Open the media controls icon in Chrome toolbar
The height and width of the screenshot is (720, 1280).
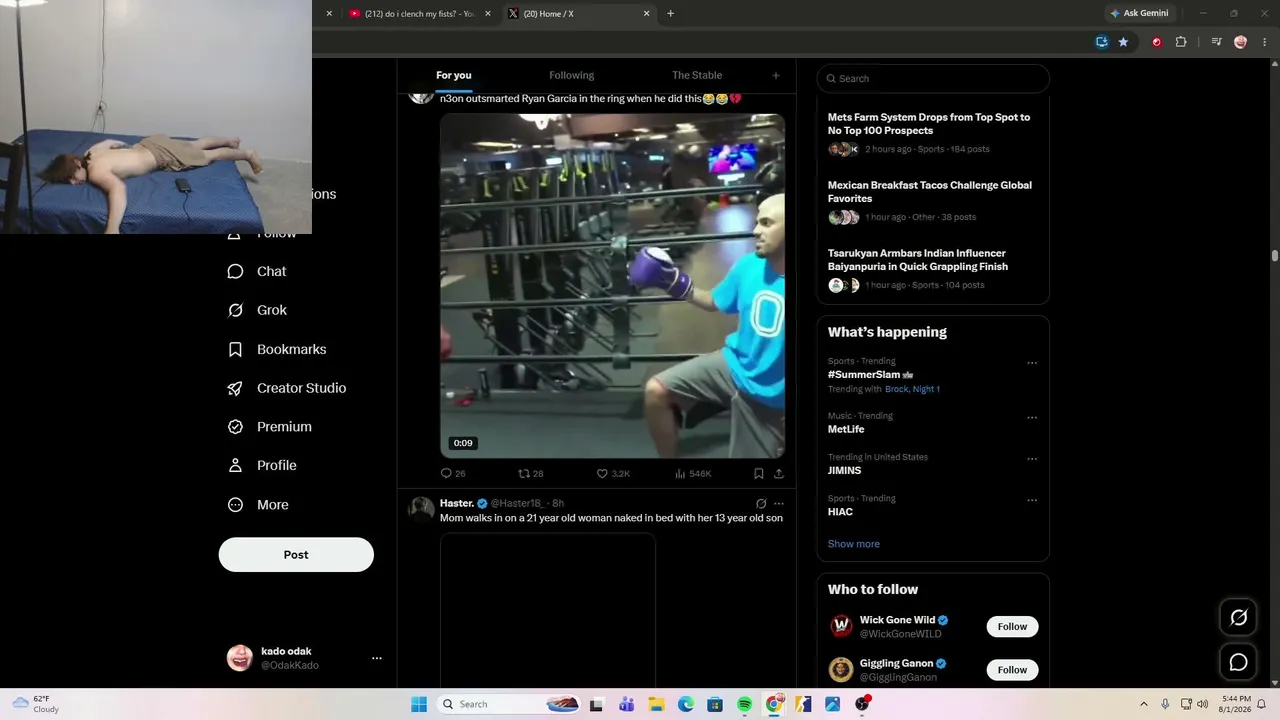coord(1216,42)
